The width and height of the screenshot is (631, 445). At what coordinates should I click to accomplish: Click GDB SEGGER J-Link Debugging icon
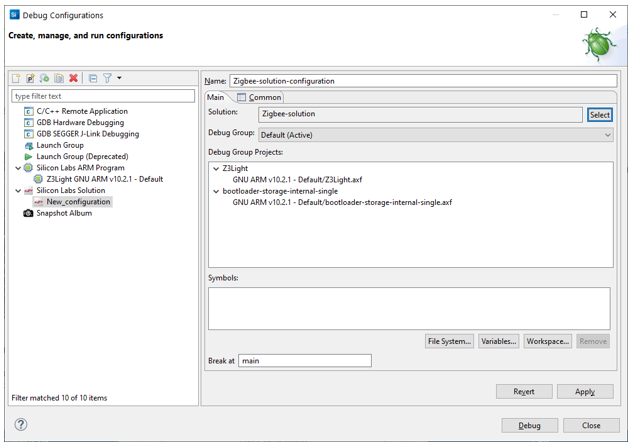click(28, 134)
